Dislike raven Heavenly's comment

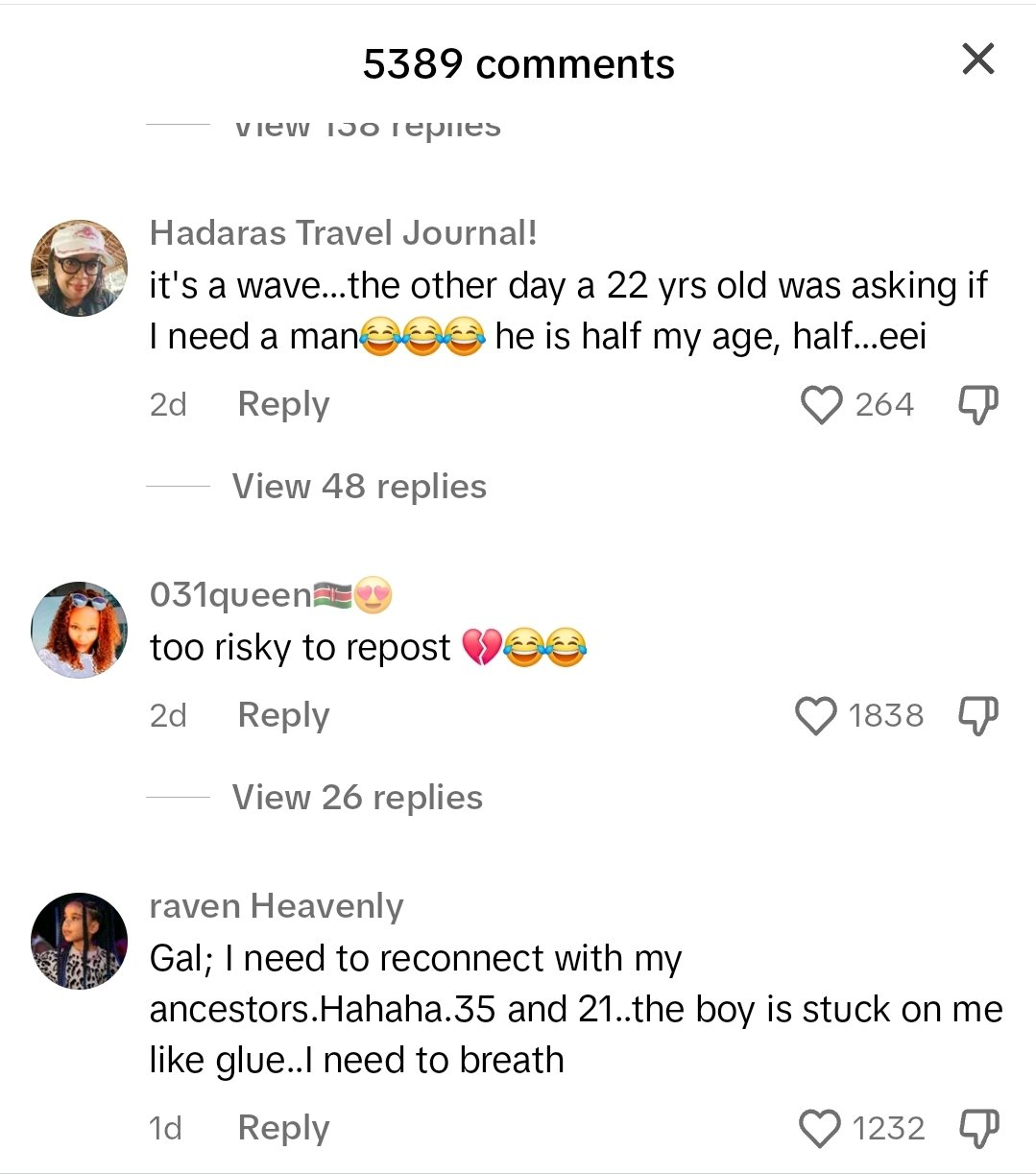pos(978,1129)
